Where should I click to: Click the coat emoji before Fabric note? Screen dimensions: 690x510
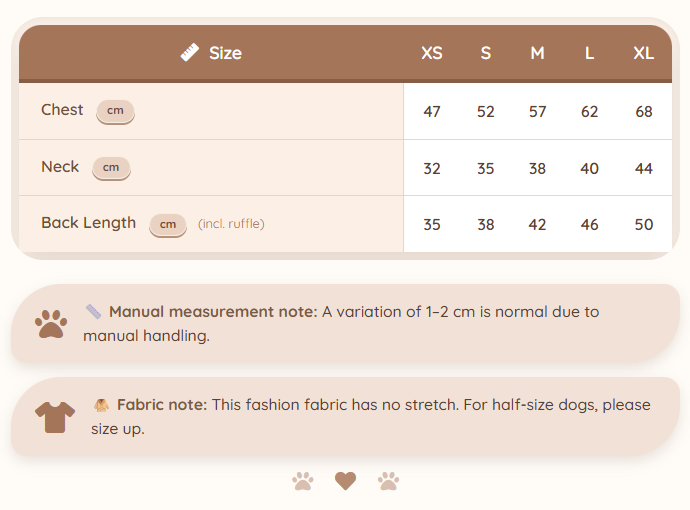(102, 405)
